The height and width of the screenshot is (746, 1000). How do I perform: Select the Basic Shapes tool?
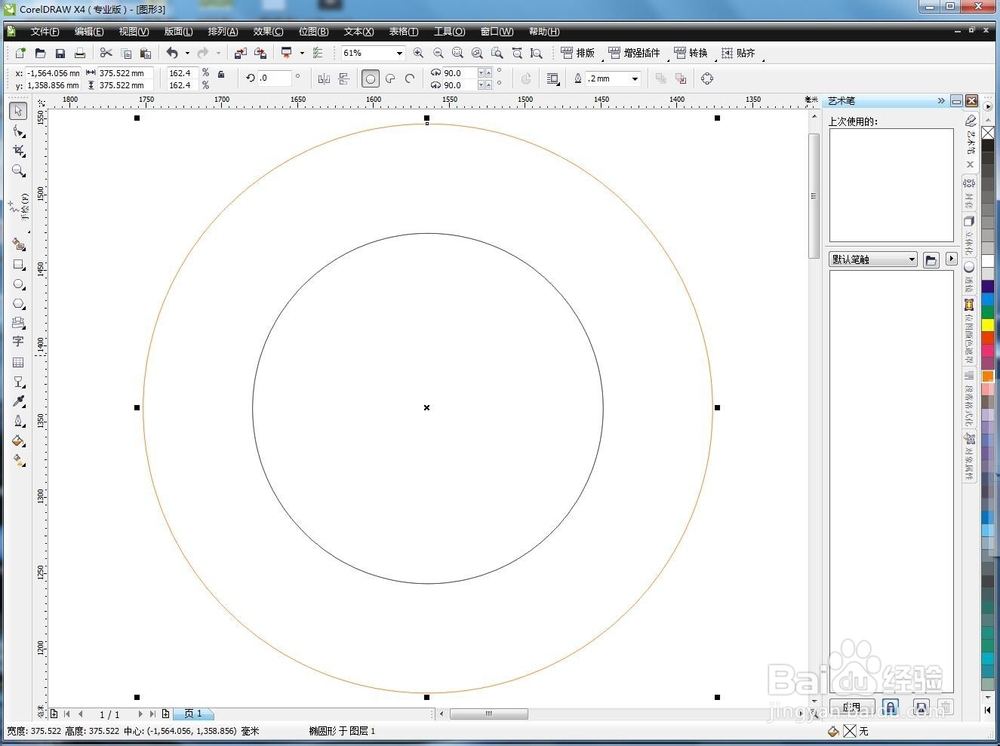[18, 323]
